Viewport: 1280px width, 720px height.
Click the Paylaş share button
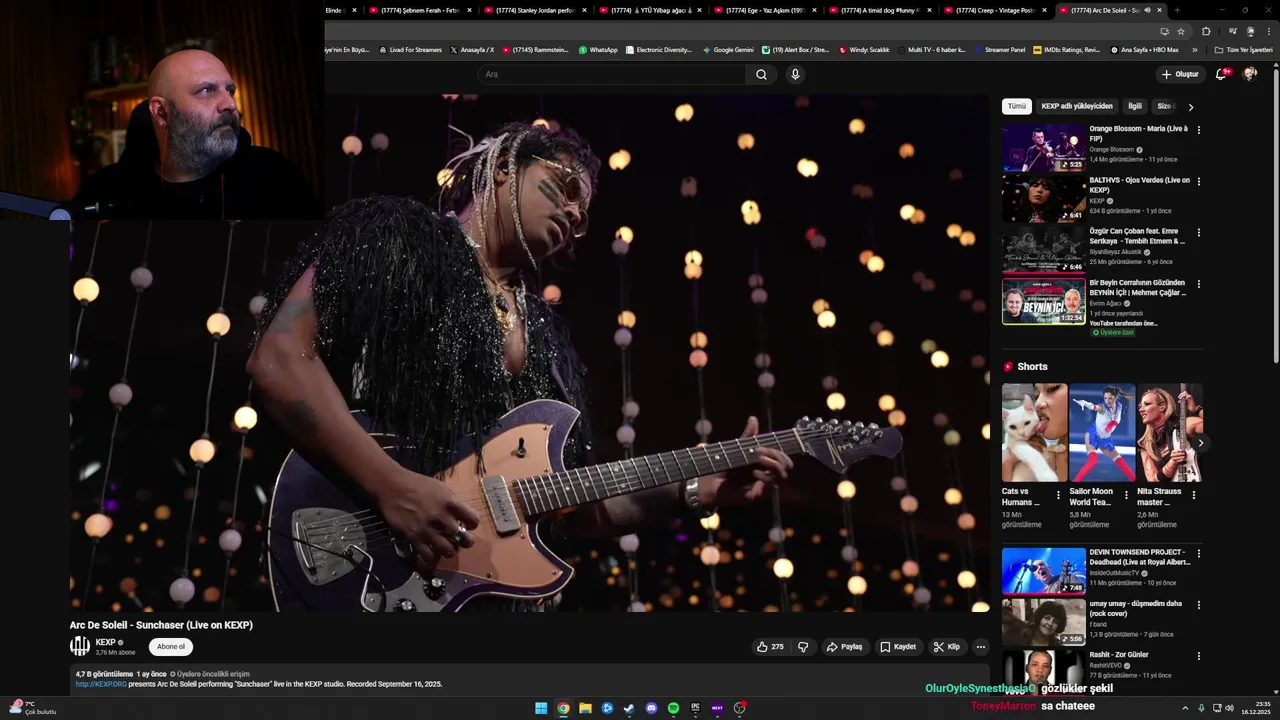[x=844, y=647]
